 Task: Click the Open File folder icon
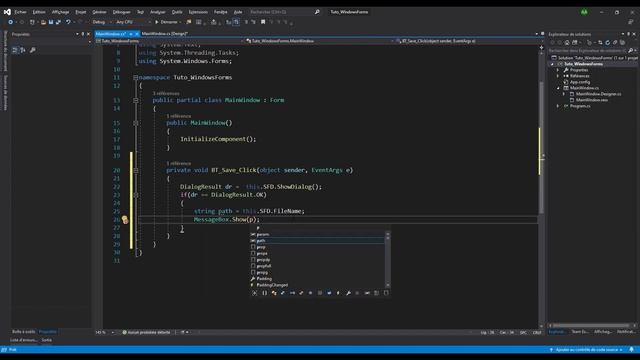click(43, 22)
